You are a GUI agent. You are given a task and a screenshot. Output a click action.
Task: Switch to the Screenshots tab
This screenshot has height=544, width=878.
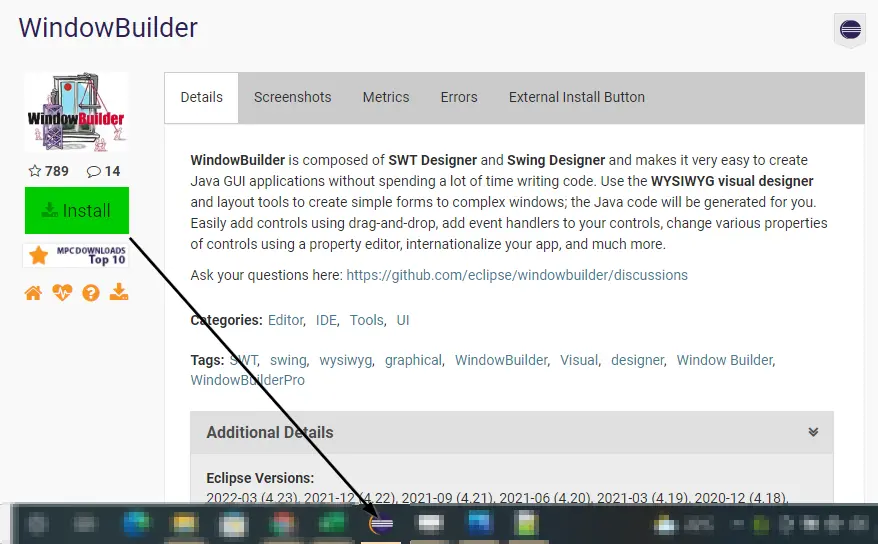click(292, 97)
